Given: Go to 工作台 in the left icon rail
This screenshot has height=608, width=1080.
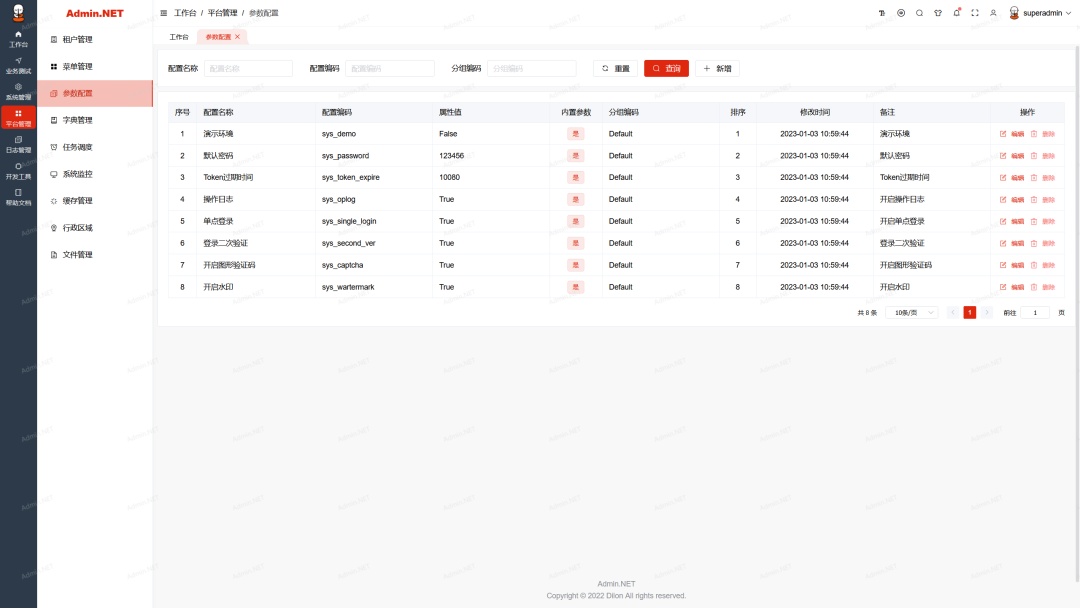Looking at the screenshot, I should click(x=18, y=39).
